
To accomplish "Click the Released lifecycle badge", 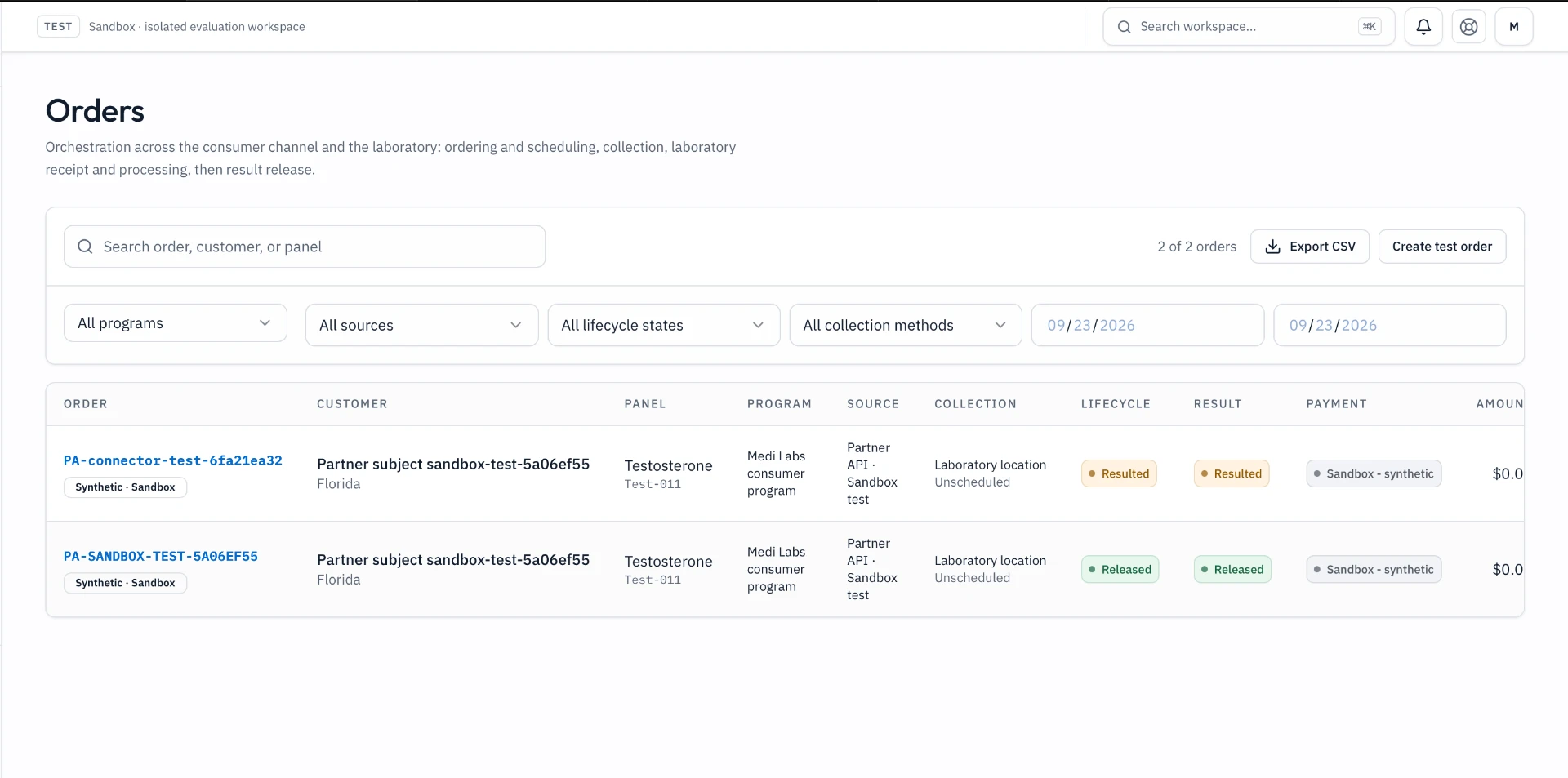I will tap(1120, 570).
